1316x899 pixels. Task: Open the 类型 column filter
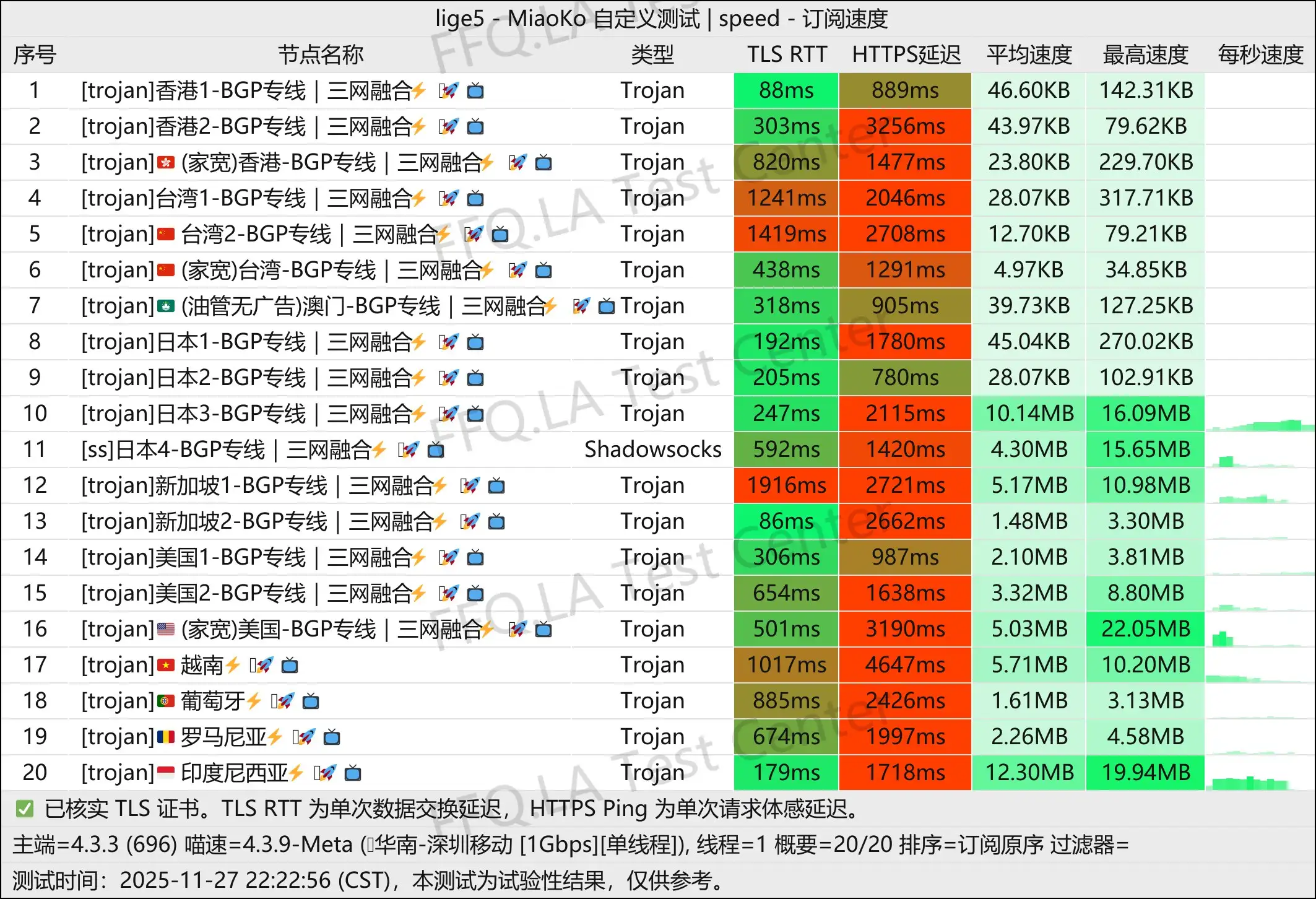tap(652, 54)
